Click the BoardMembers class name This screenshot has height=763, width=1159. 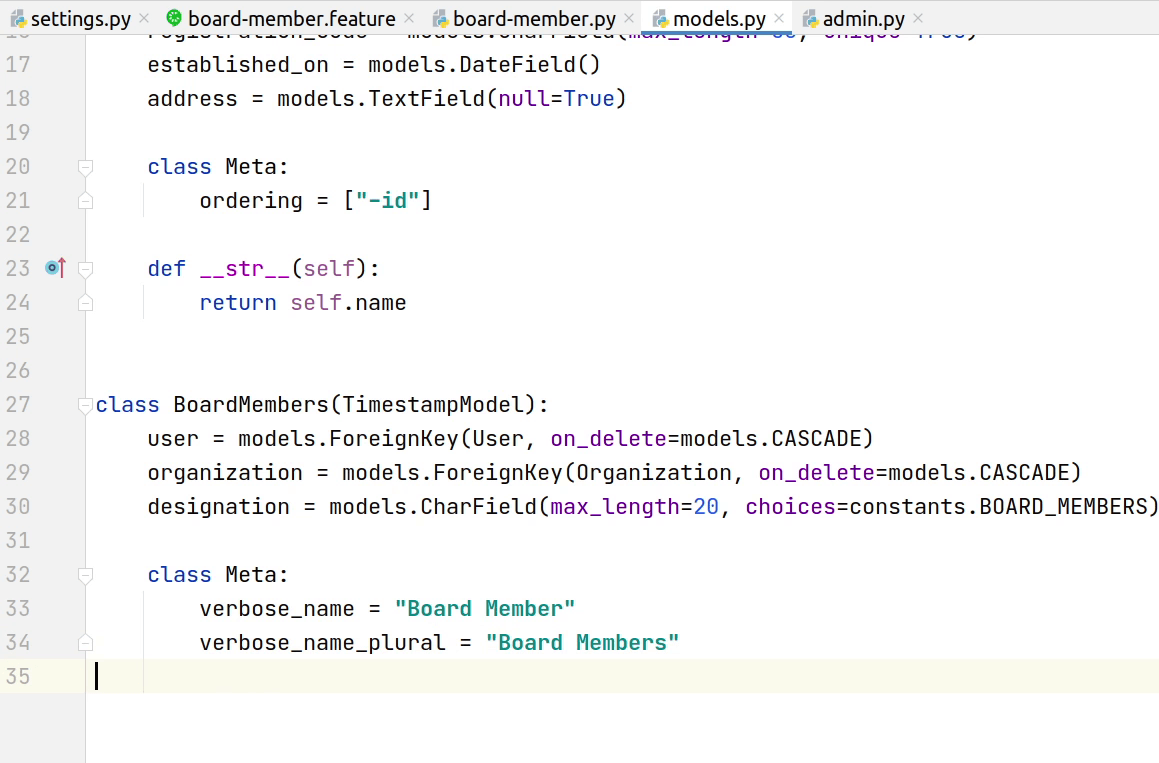251,404
